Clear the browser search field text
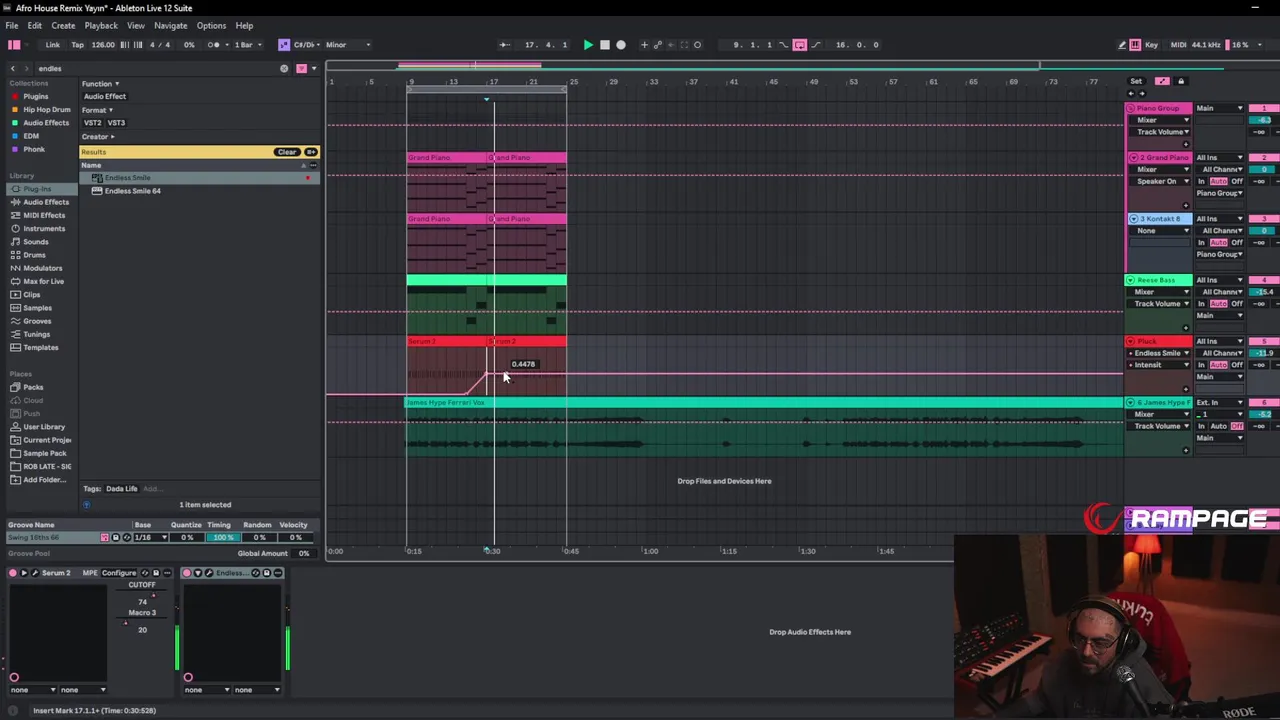Image resolution: width=1280 pixels, height=720 pixels. (x=284, y=68)
